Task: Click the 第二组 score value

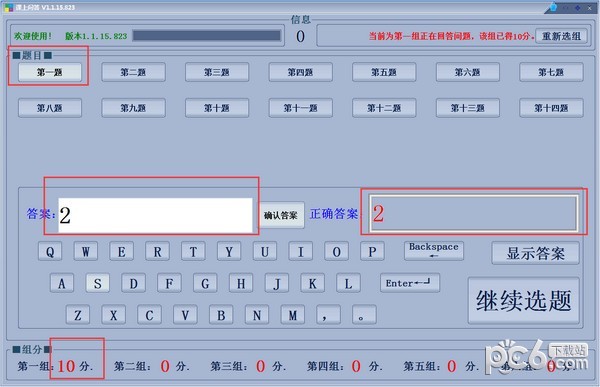Action: (165, 366)
